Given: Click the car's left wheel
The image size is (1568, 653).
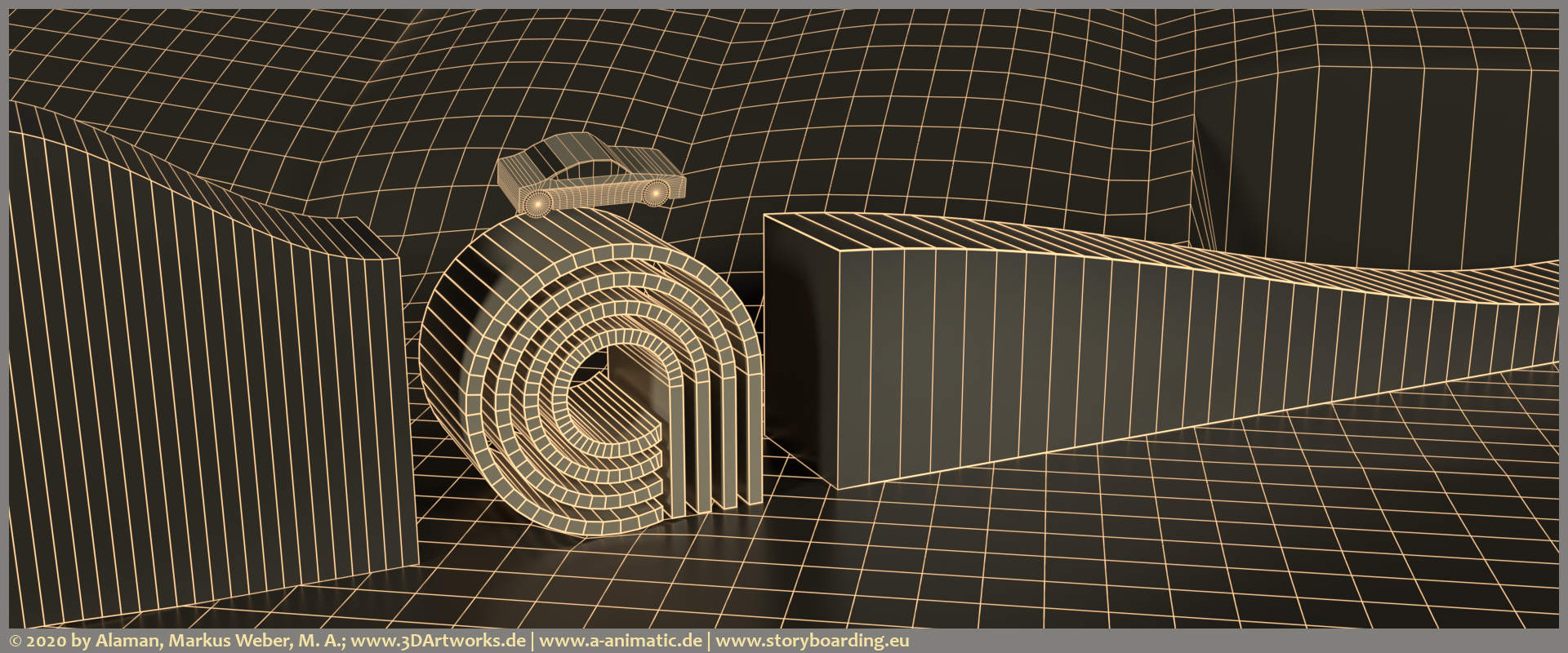Looking at the screenshot, I should 536,202.
